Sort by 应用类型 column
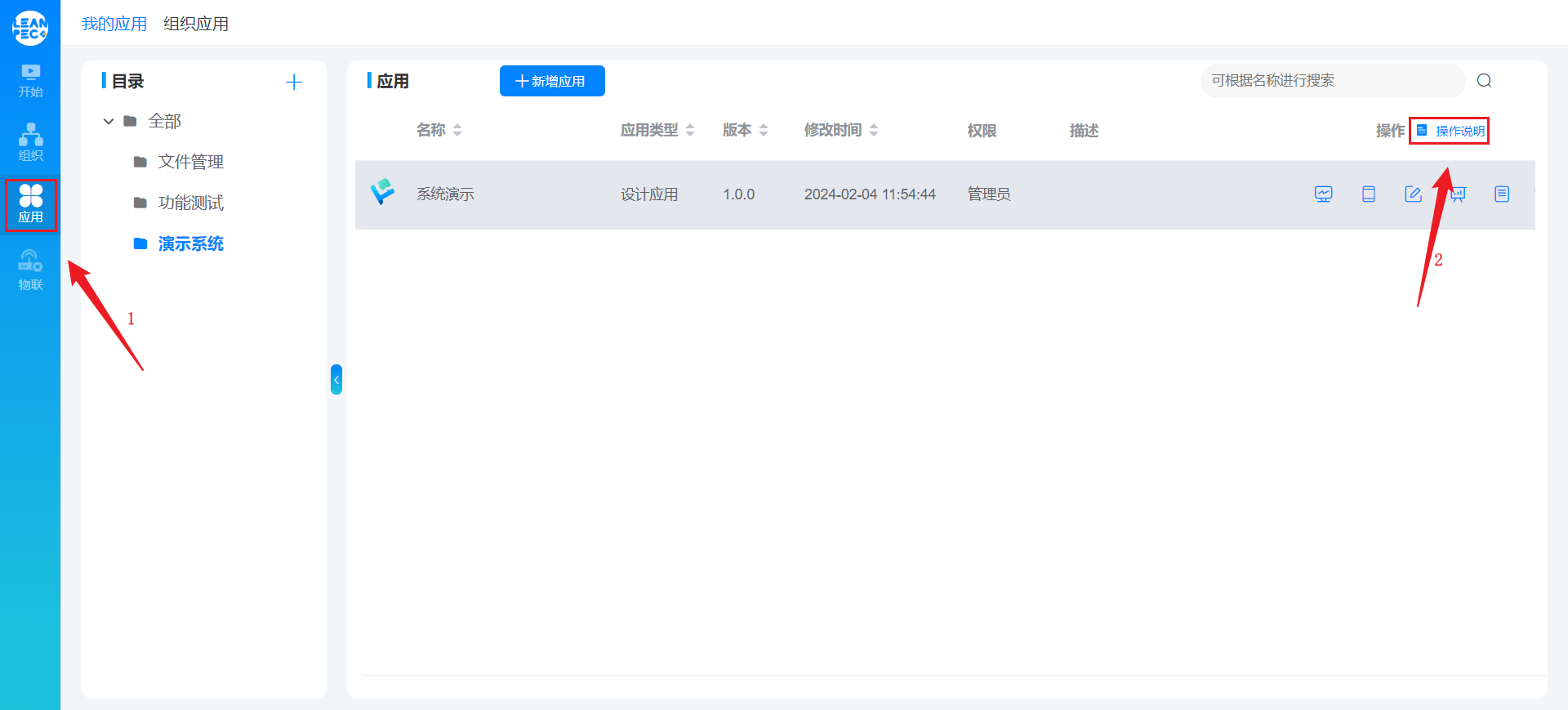The width and height of the screenshot is (1568, 710). 689,130
